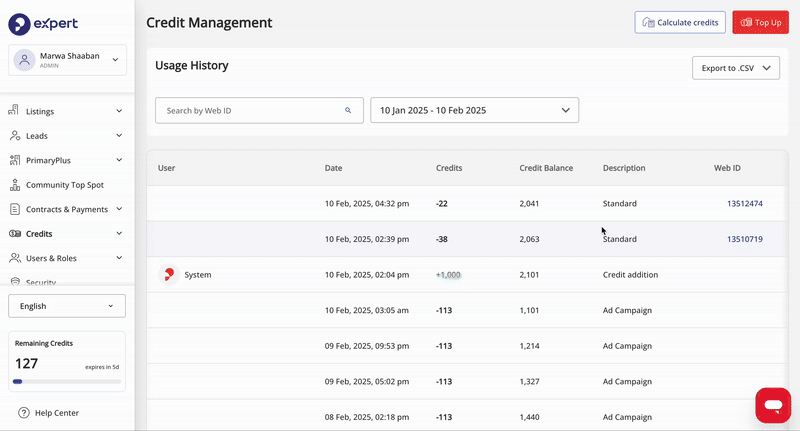
Task: Click the +1,000 credits value
Action: pos(448,275)
